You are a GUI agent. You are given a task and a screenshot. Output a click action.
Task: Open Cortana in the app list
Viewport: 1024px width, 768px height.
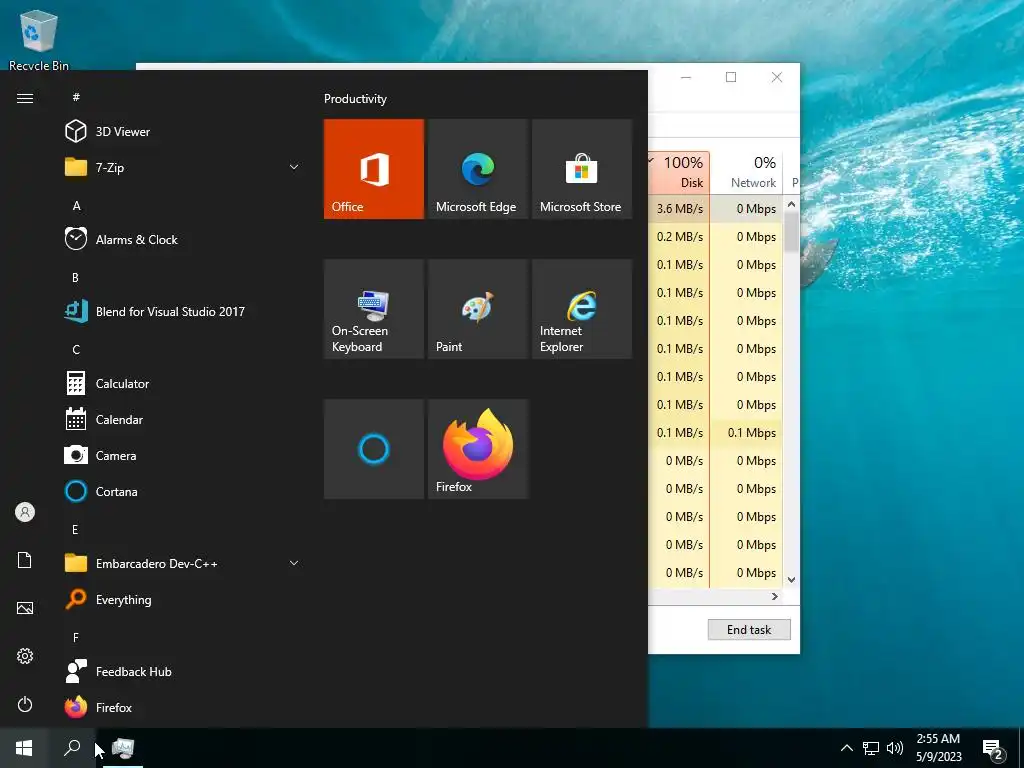click(180, 491)
